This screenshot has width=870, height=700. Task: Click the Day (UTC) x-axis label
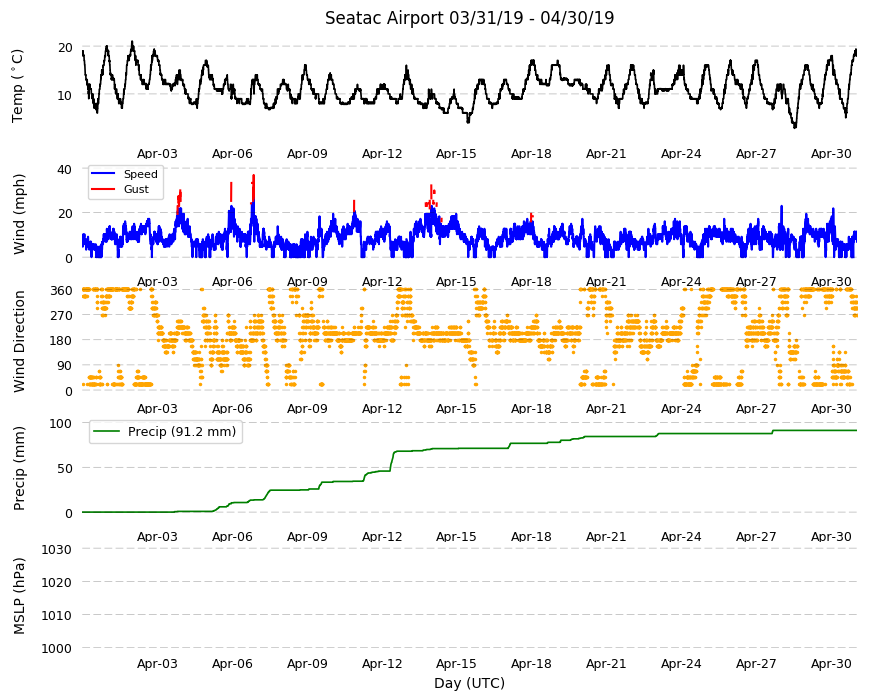click(x=469, y=683)
